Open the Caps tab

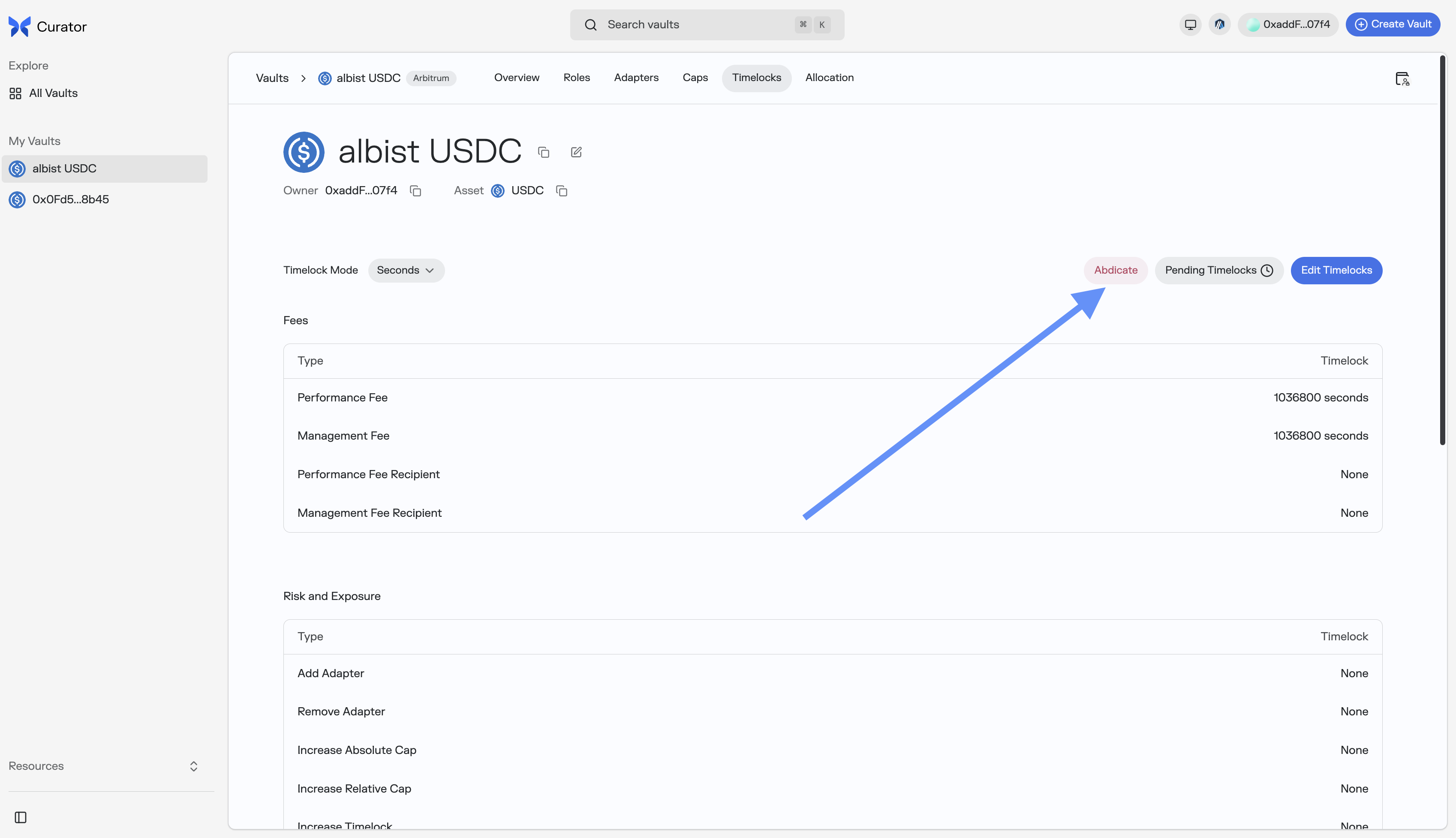695,78
